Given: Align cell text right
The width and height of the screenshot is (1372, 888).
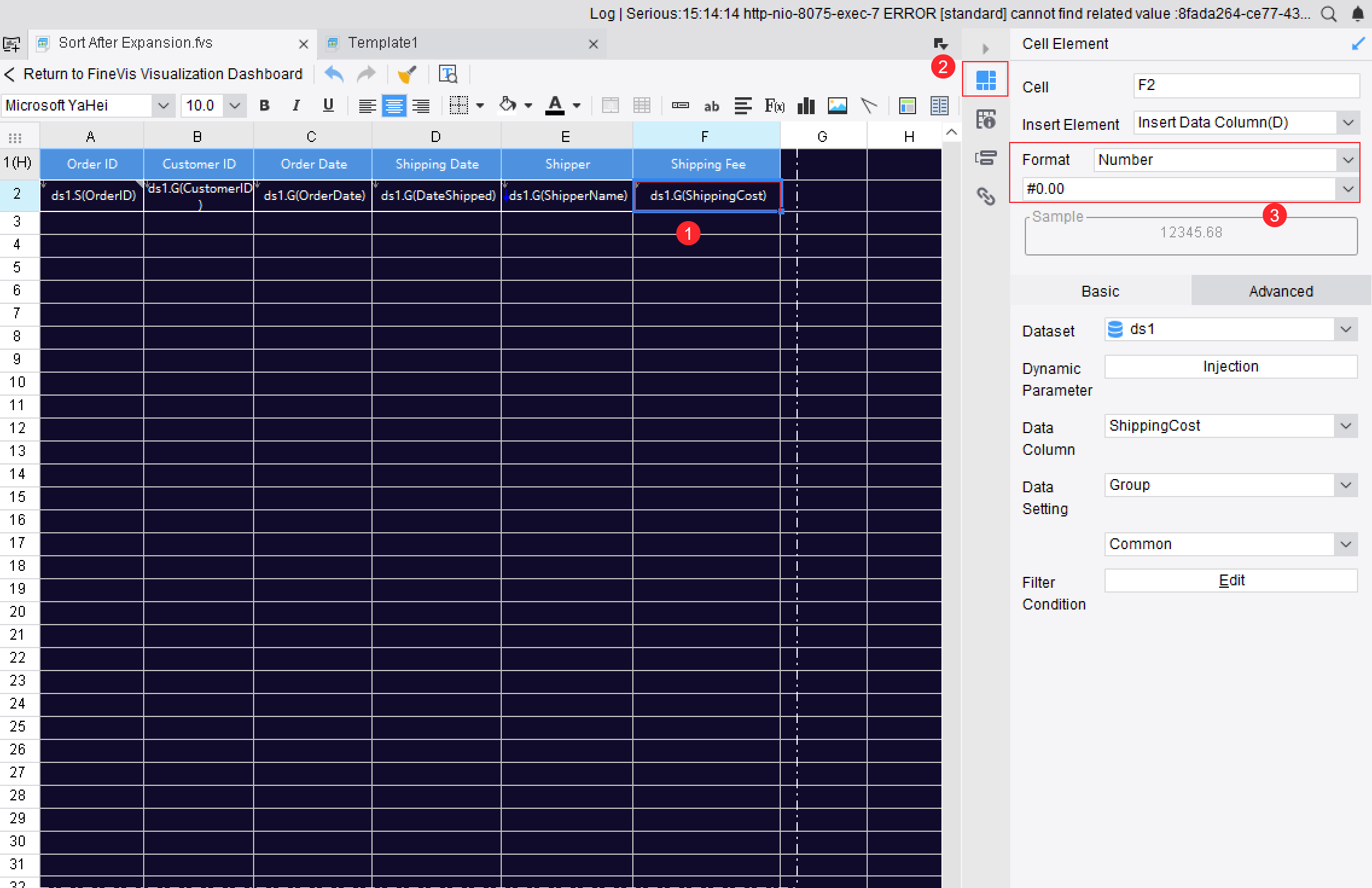Looking at the screenshot, I should [x=421, y=106].
